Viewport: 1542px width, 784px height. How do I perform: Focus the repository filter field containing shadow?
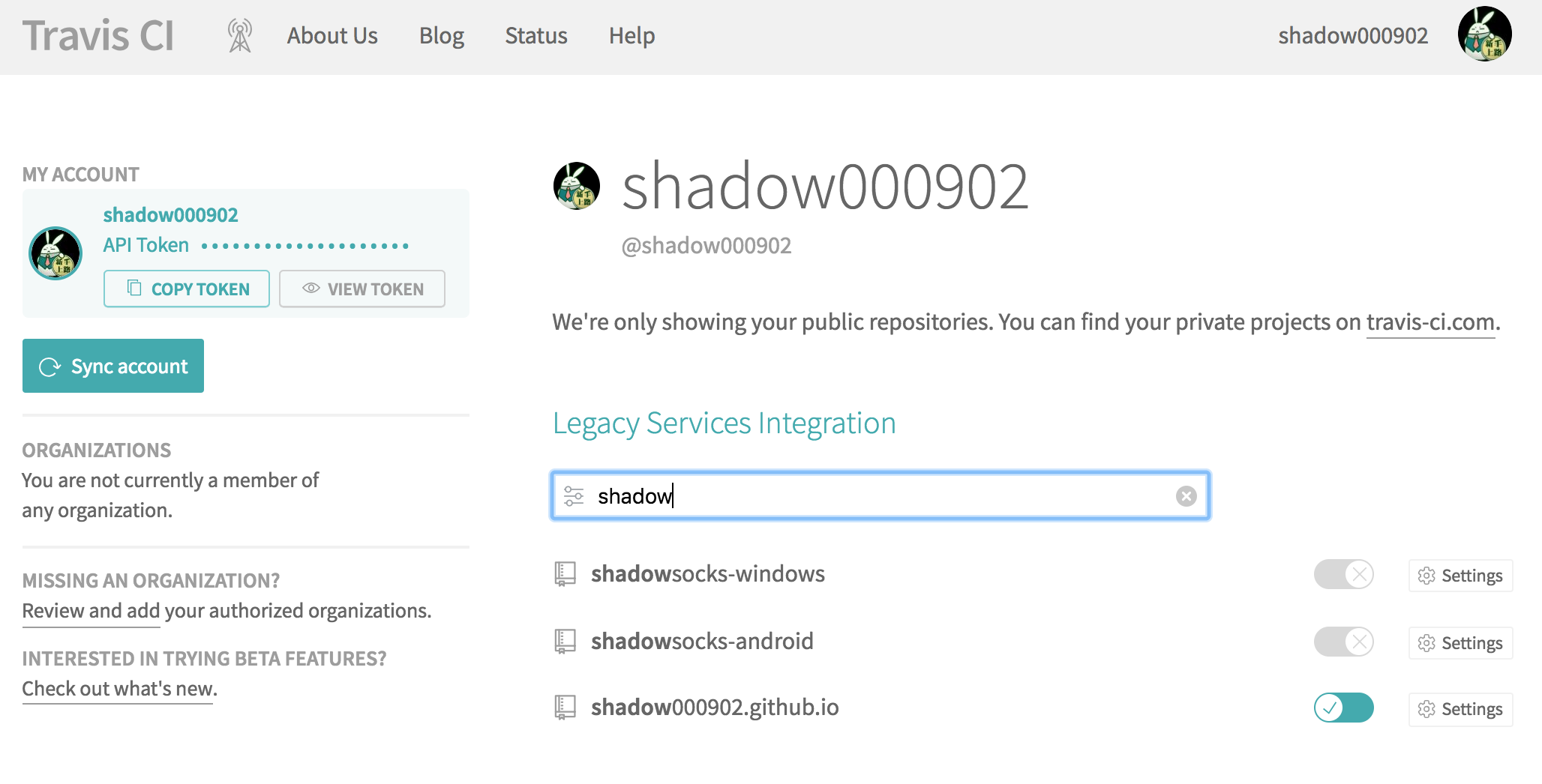point(880,495)
